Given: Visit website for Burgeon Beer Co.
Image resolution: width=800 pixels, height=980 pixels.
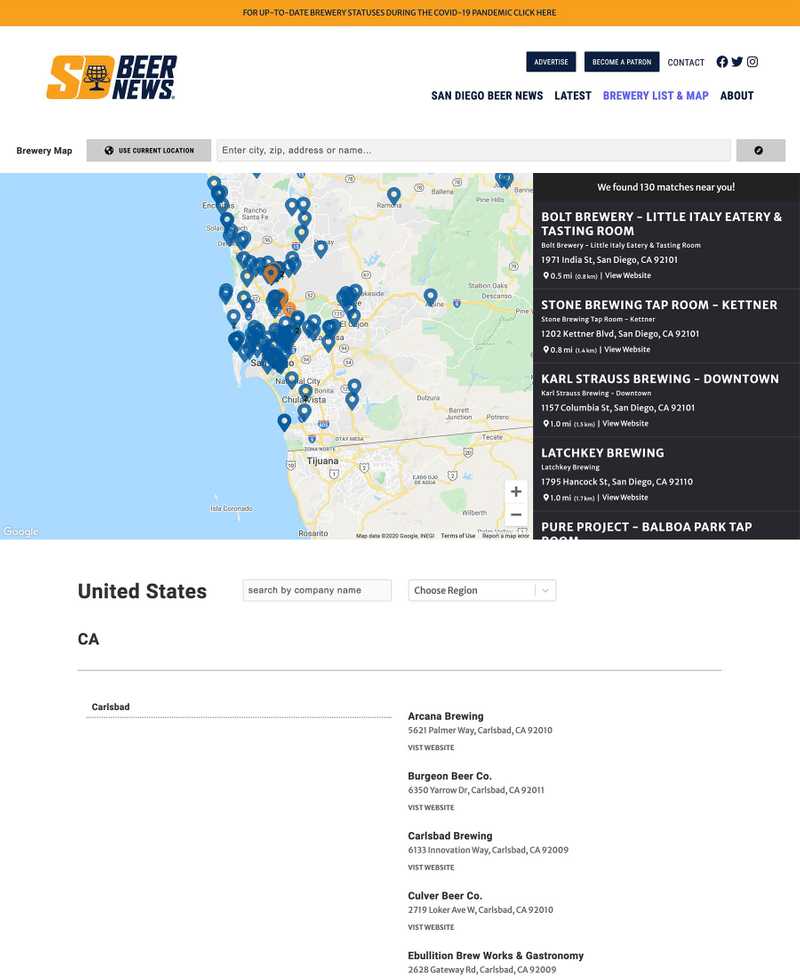Looking at the screenshot, I should coord(431,808).
